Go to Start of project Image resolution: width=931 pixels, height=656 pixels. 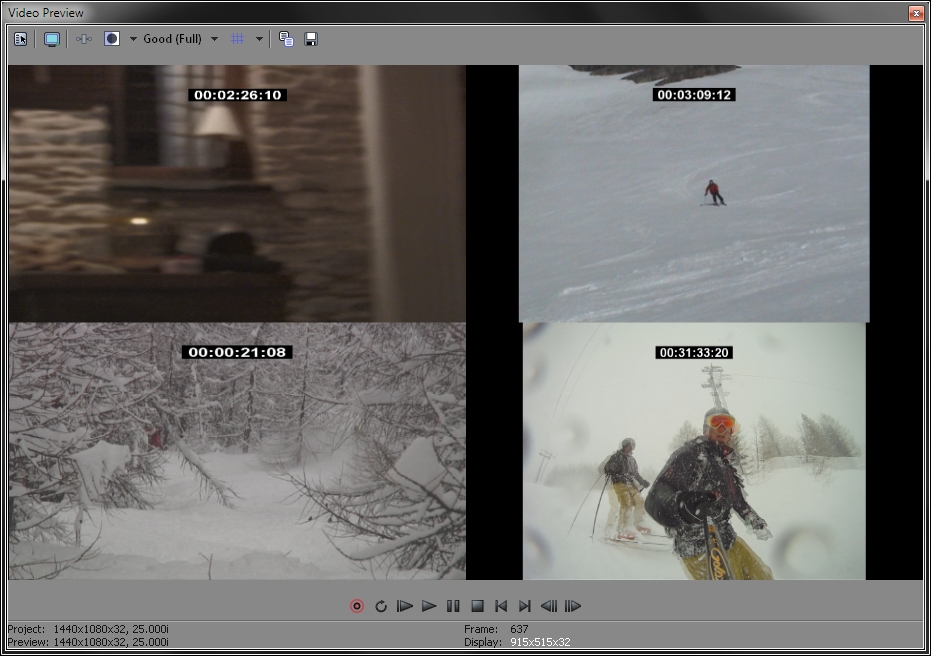(501, 606)
